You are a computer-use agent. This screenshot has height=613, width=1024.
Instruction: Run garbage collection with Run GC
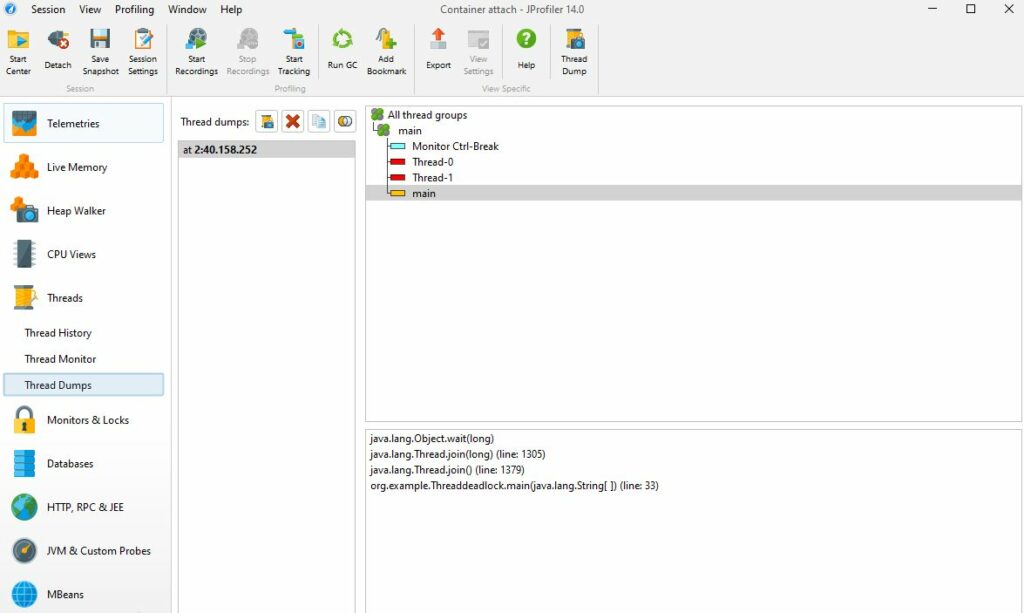342,50
